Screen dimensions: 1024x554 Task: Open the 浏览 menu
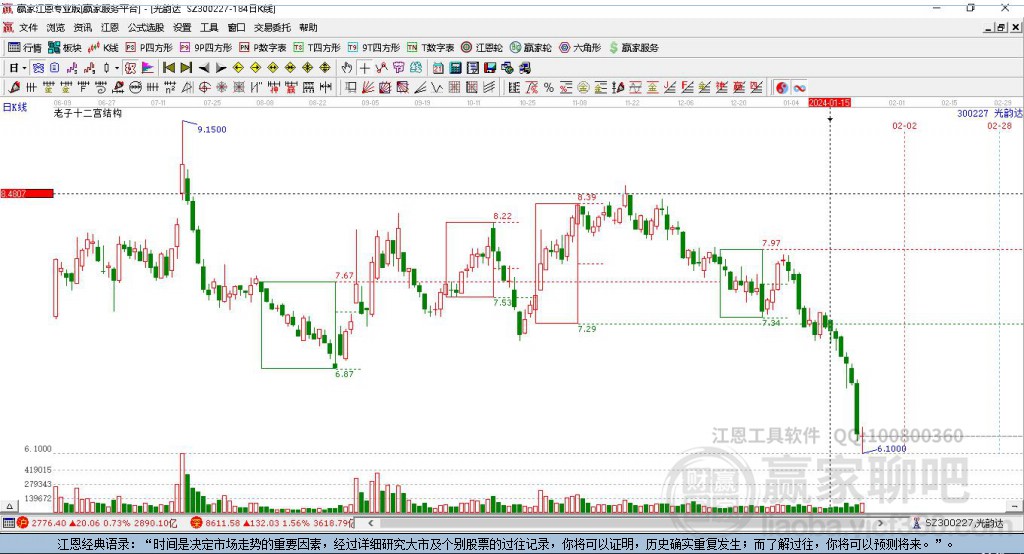(x=56, y=27)
